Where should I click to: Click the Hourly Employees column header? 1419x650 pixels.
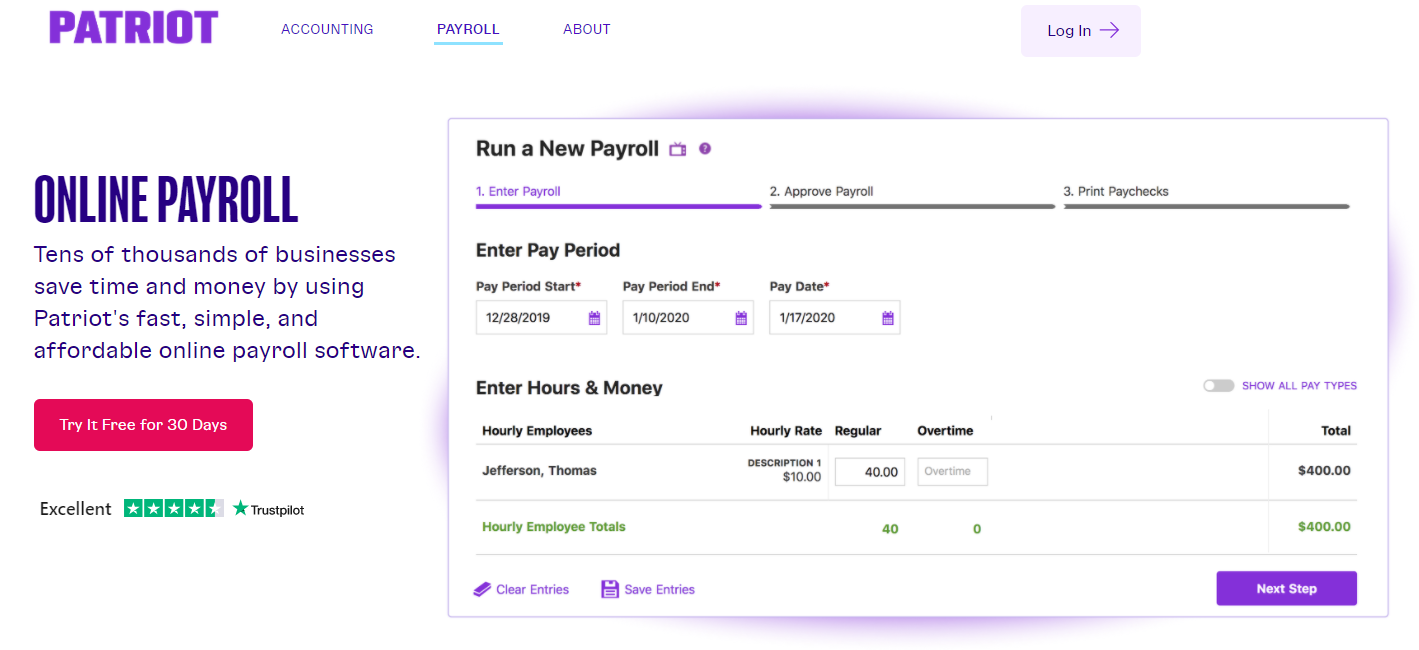click(x=537, y=431)
